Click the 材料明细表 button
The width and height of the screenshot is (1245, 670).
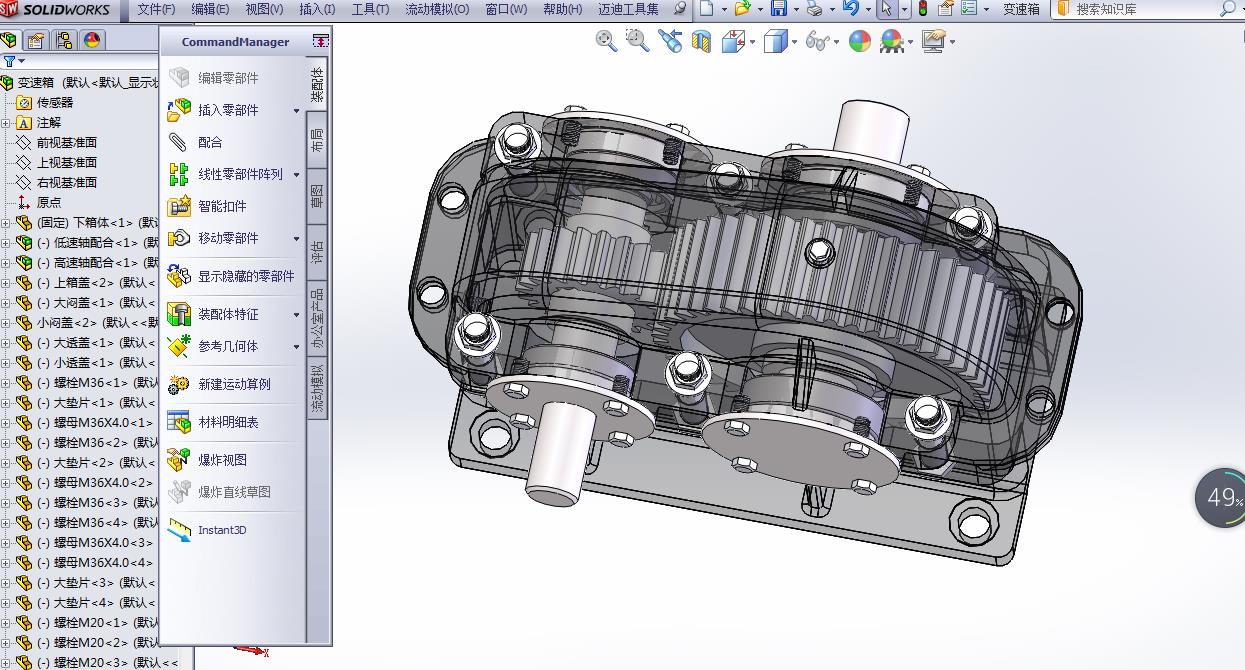click(x=228, y=422)
